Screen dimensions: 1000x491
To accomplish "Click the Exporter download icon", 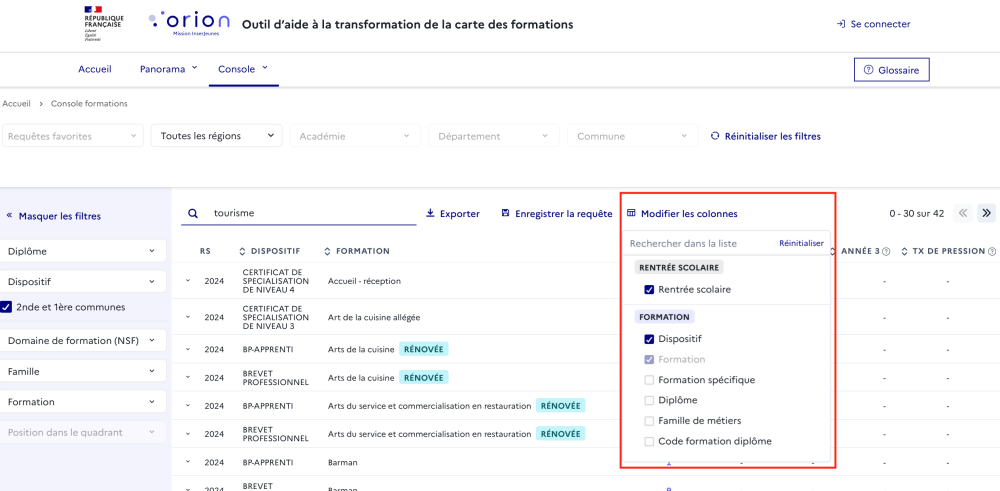I will (x=430, y=214).
